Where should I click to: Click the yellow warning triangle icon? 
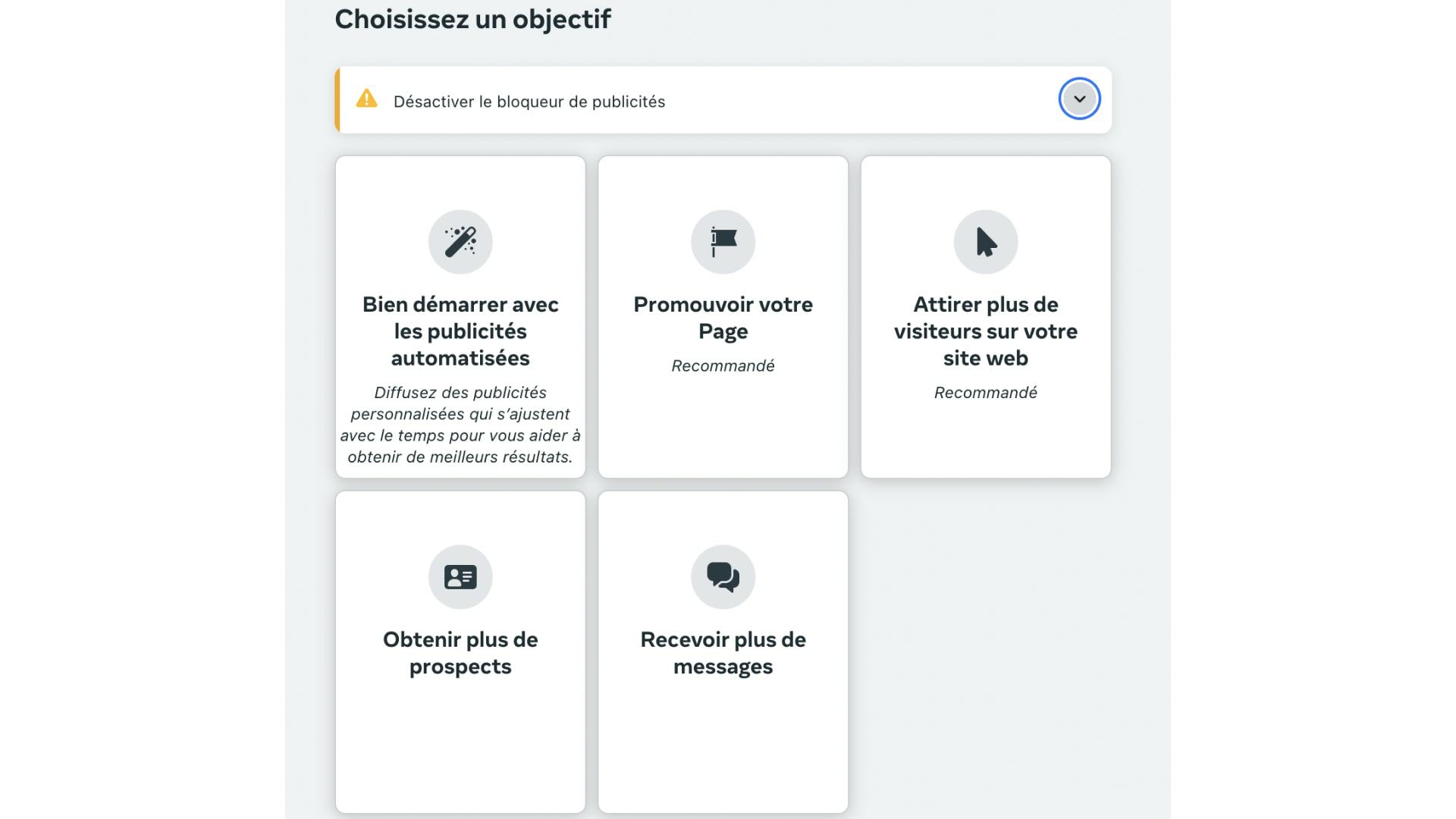[x=367, y=99]
